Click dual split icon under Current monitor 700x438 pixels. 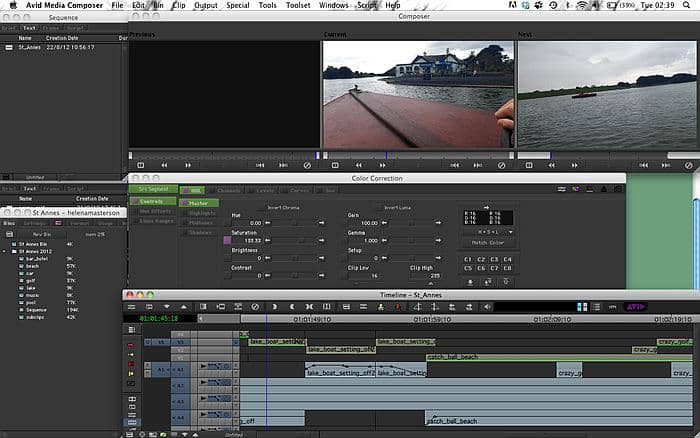pyautogui.click(x=335, y=165)
